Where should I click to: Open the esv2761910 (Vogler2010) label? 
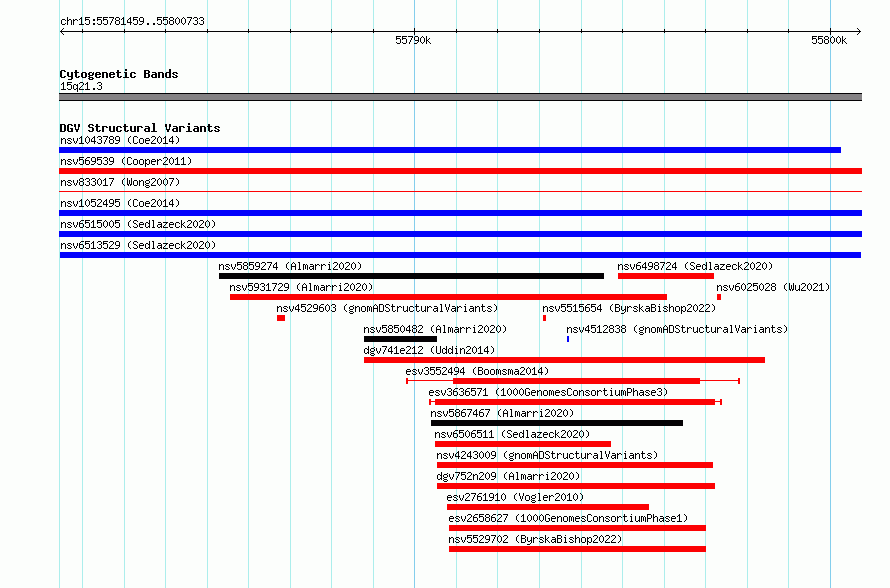[515, 497]
